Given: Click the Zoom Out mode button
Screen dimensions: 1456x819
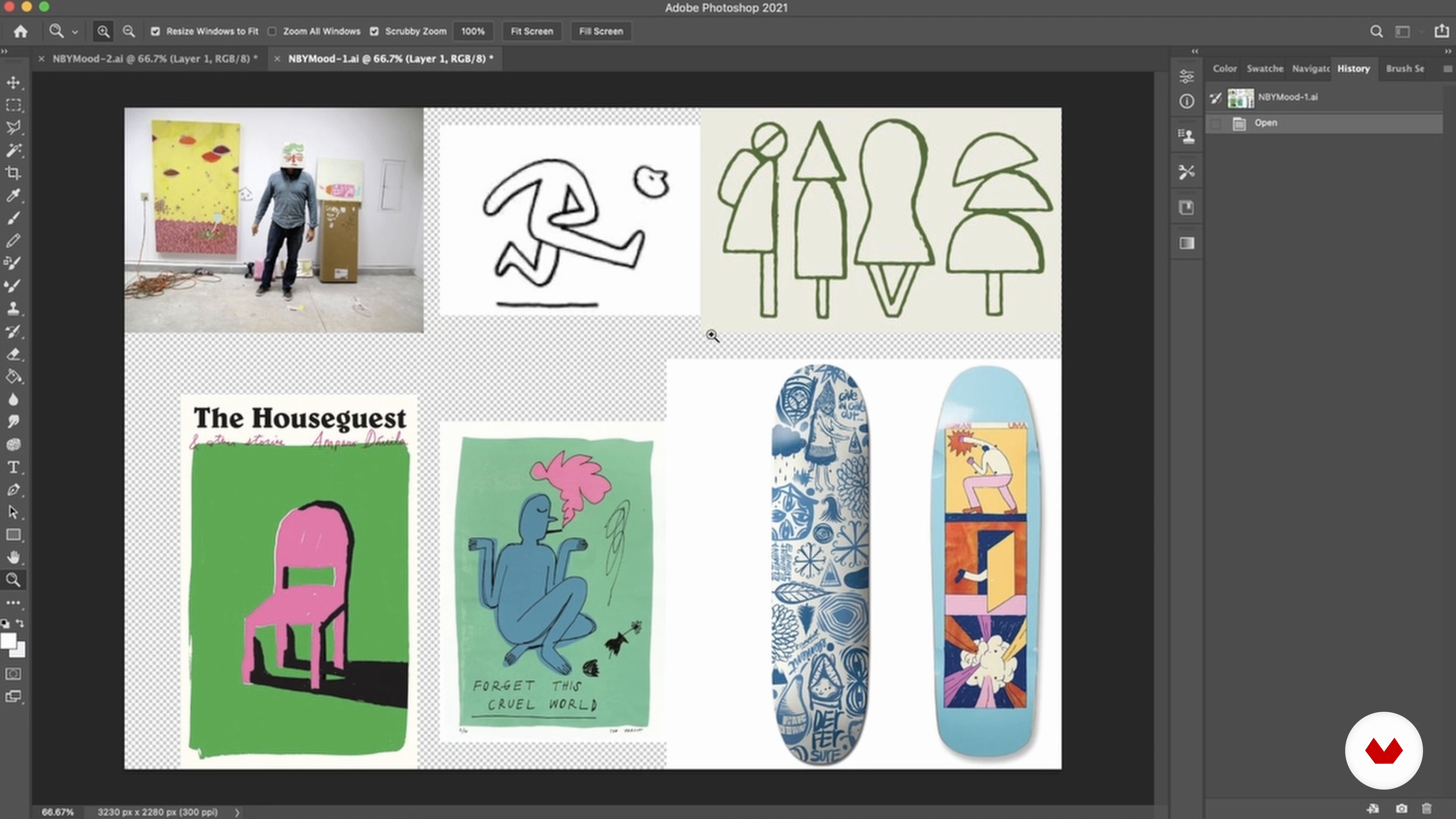Looking at the screenshot, I should click(129, 31).
